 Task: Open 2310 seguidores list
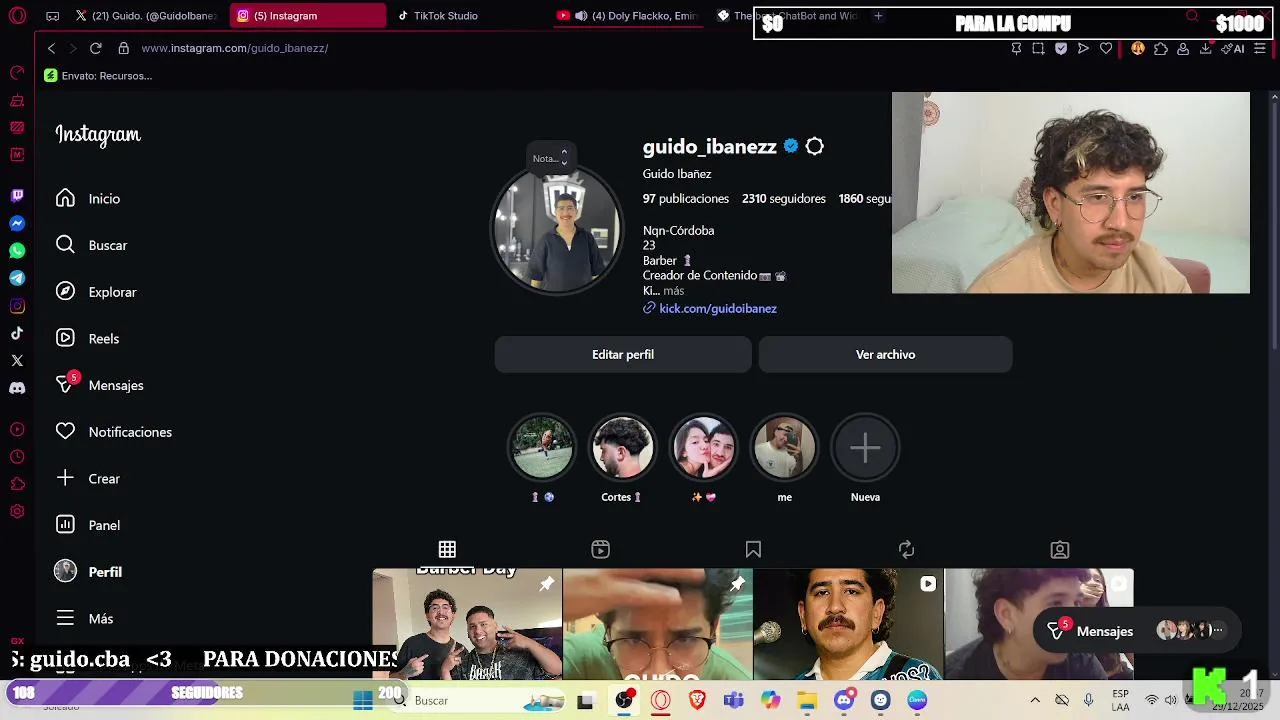(x=784, y=199)
